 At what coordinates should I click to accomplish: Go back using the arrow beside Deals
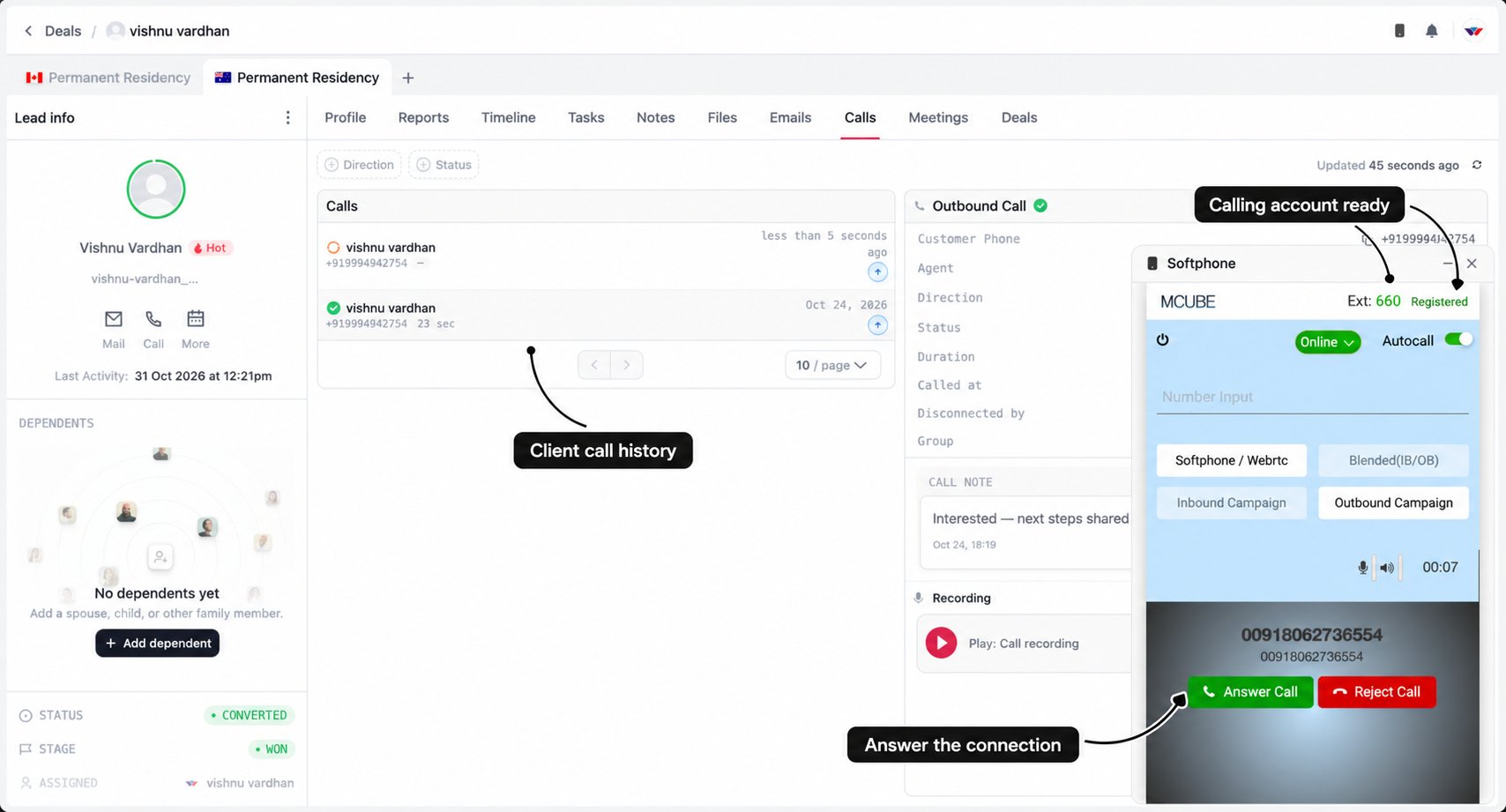click(x=28, y=31)
